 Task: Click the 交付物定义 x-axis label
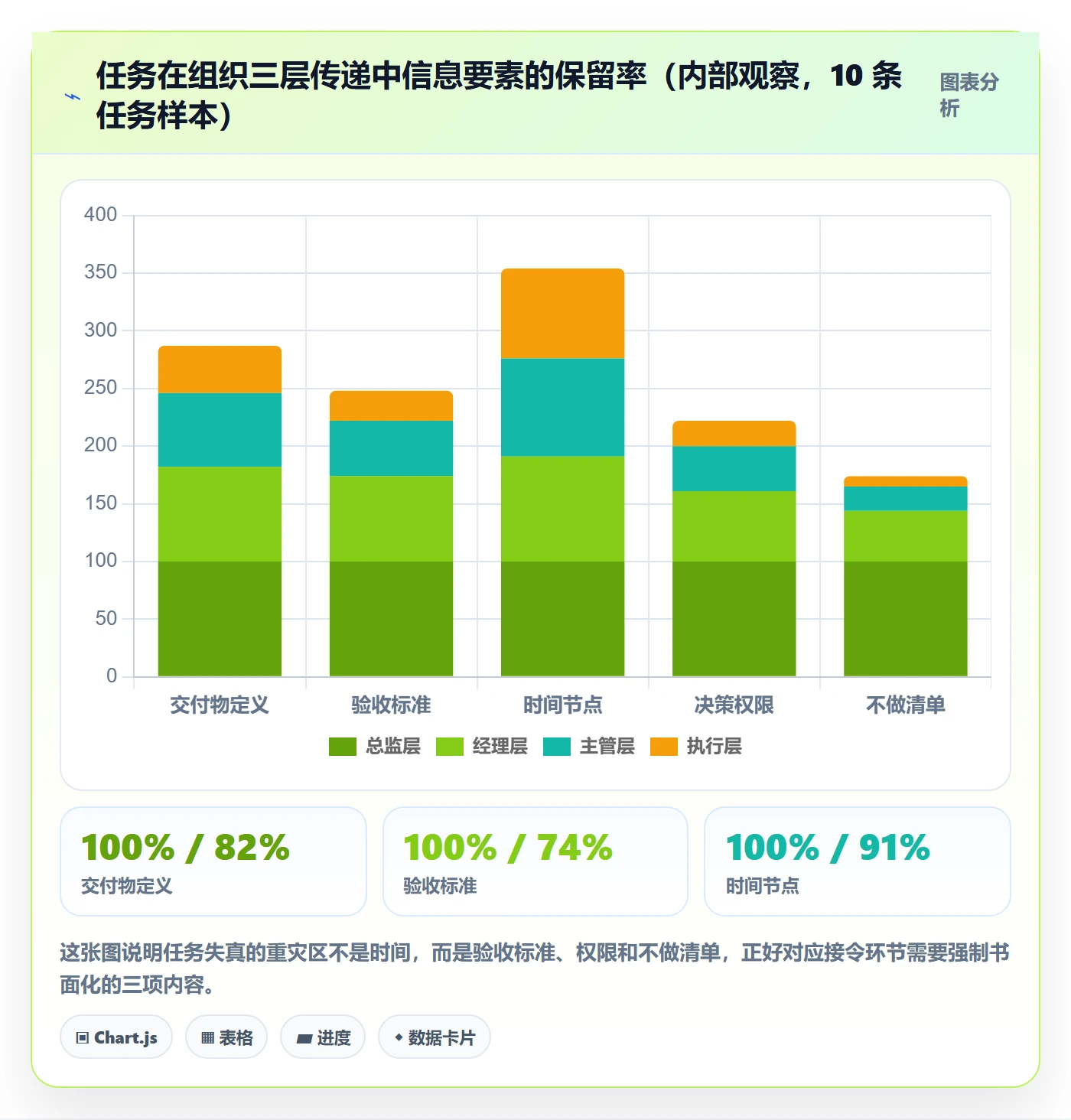[x=220, y=705]
